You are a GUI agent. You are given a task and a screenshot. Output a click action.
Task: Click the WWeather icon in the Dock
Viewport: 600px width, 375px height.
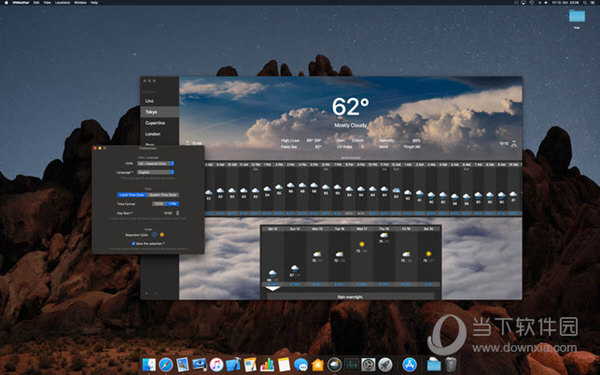(x=334, y=364)
